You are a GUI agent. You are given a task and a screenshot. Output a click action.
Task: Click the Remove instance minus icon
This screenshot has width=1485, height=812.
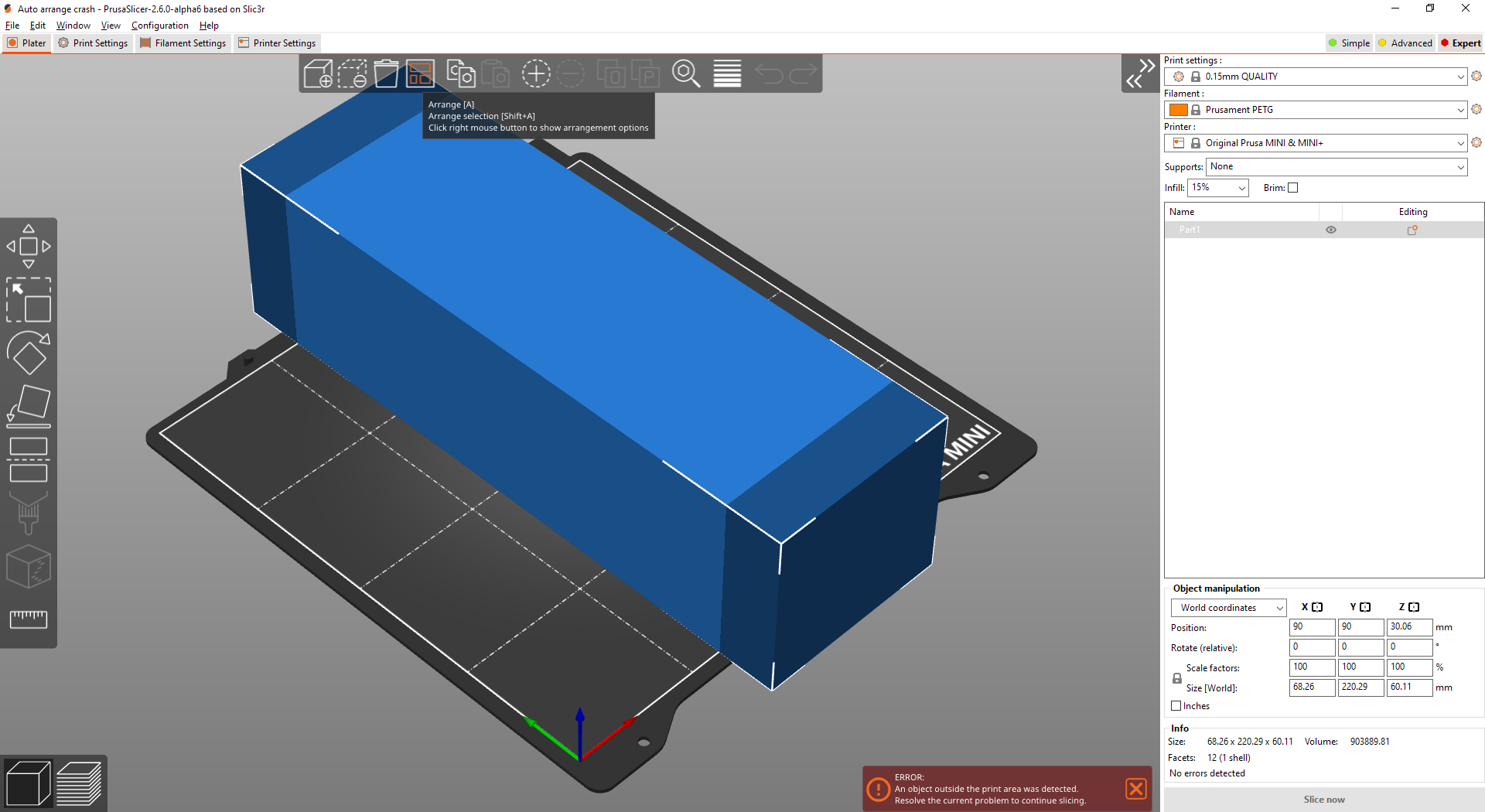pos(571,73)
